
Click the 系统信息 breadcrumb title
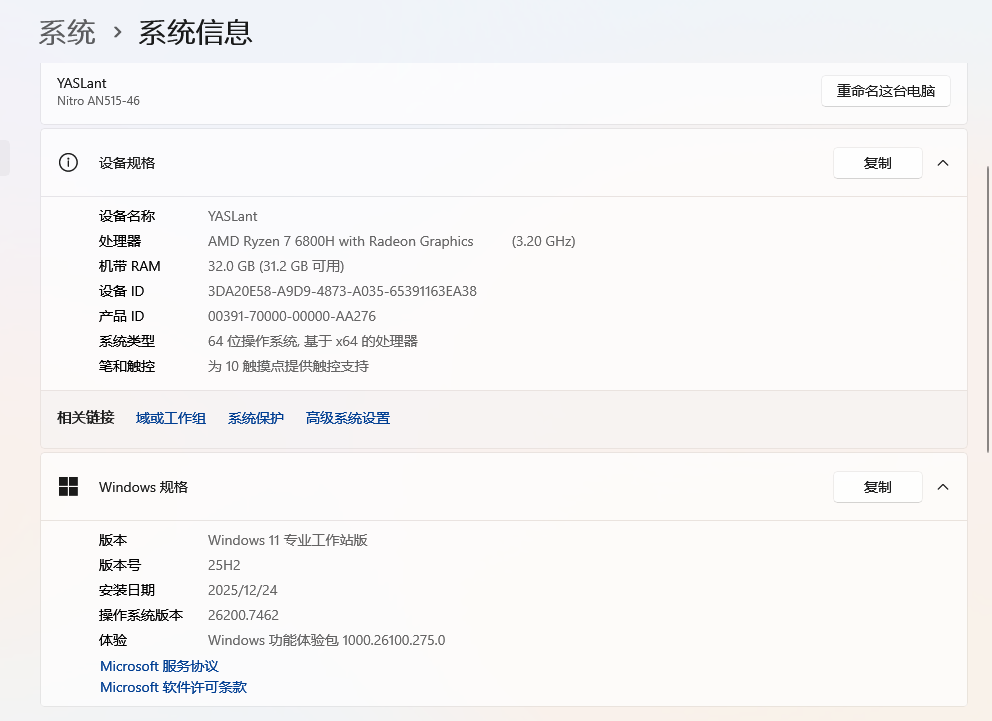coord(195,32)
